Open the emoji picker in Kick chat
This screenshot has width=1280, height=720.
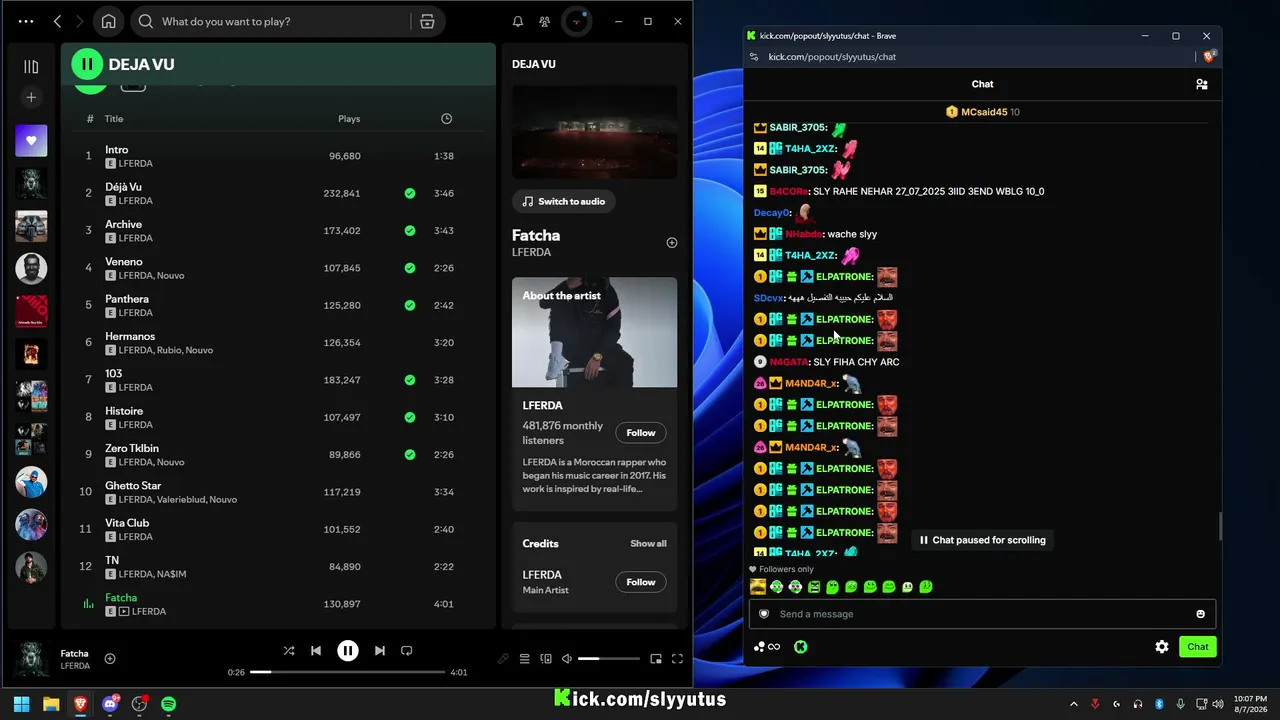click(1201, 614)
